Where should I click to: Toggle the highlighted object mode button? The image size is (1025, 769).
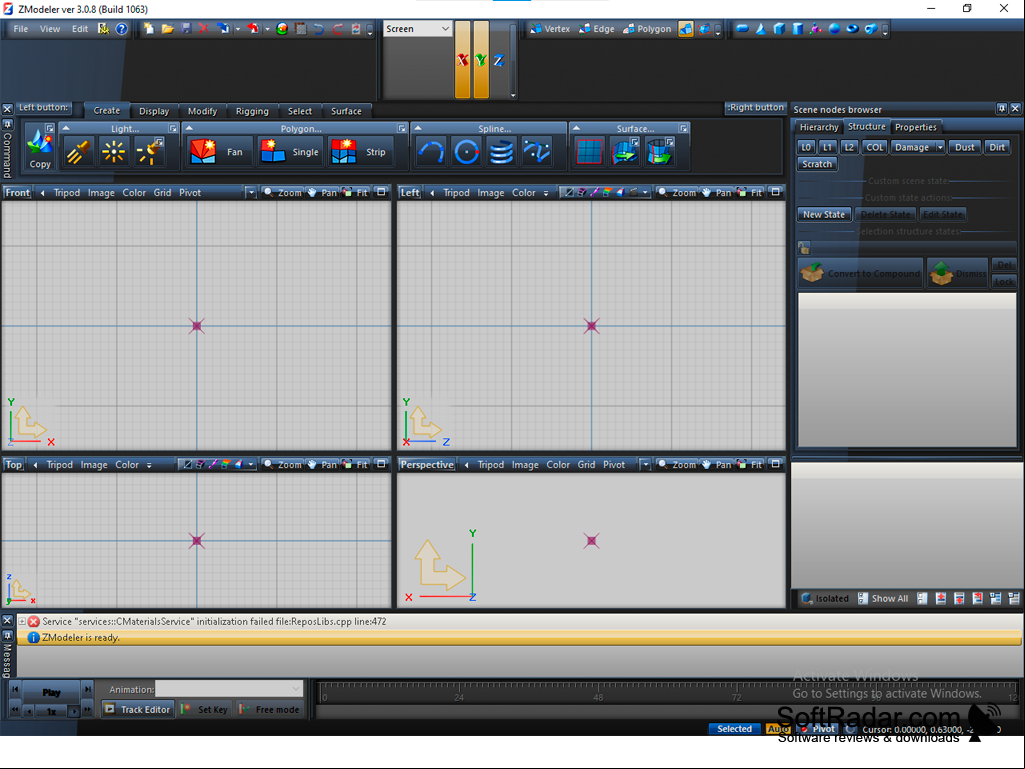(685, 29)
